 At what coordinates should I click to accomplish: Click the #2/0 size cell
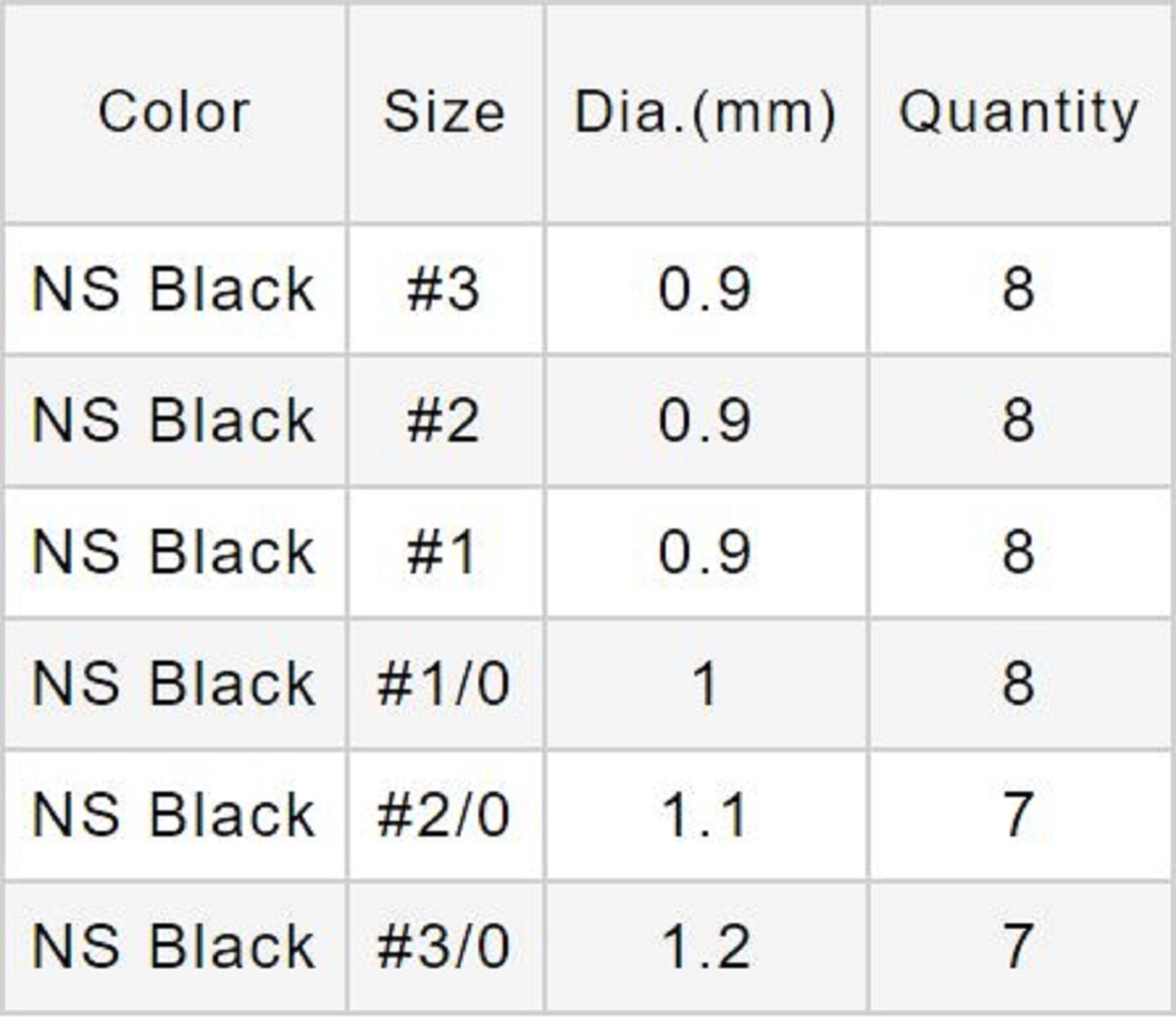coord(444,815)
